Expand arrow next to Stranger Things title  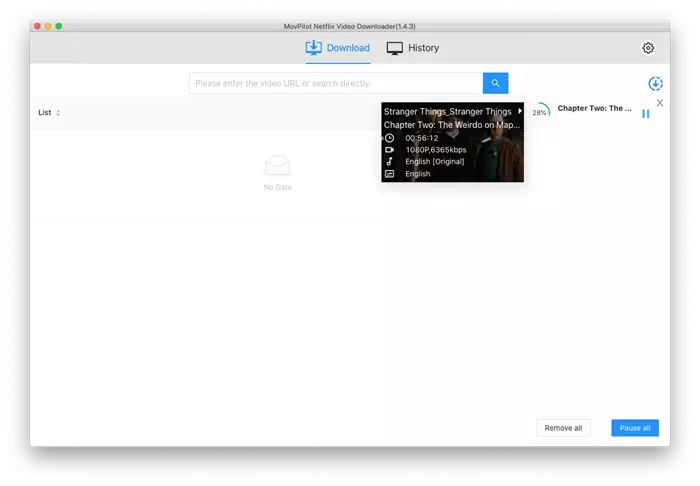coord(520,112)
